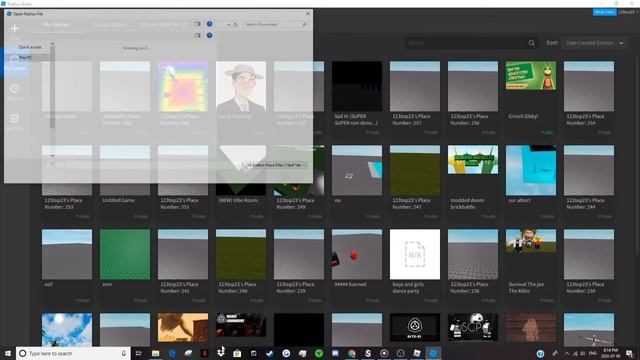
Task: Open the Microsoft Store taskbar icon
Action: click(237, 353)
